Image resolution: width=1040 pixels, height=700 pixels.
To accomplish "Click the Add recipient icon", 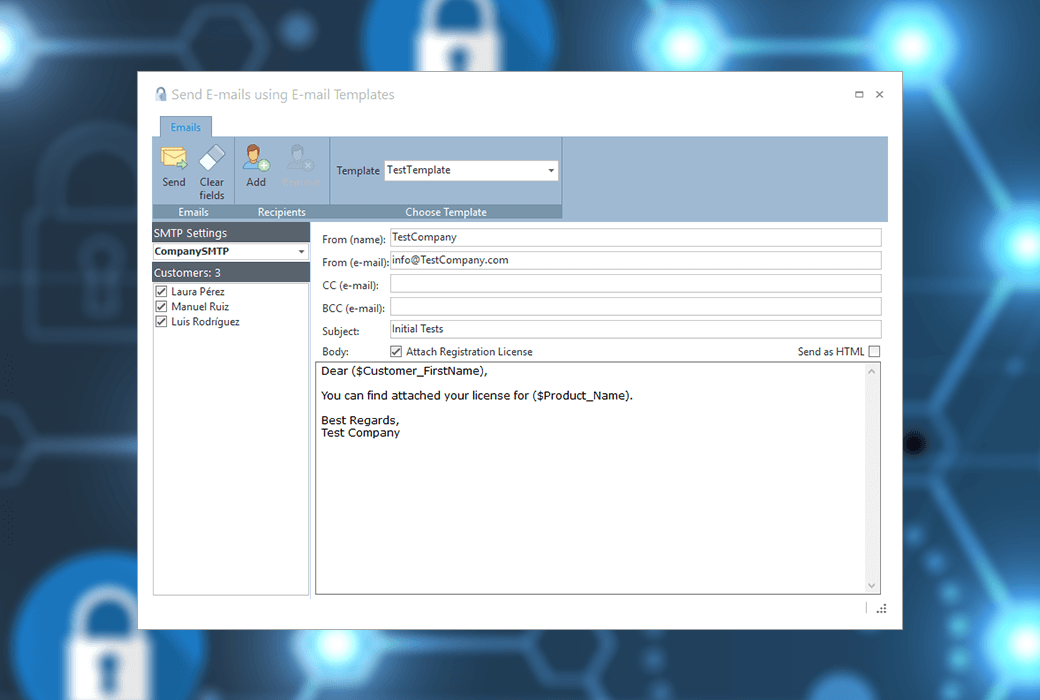I will (256, 159).
